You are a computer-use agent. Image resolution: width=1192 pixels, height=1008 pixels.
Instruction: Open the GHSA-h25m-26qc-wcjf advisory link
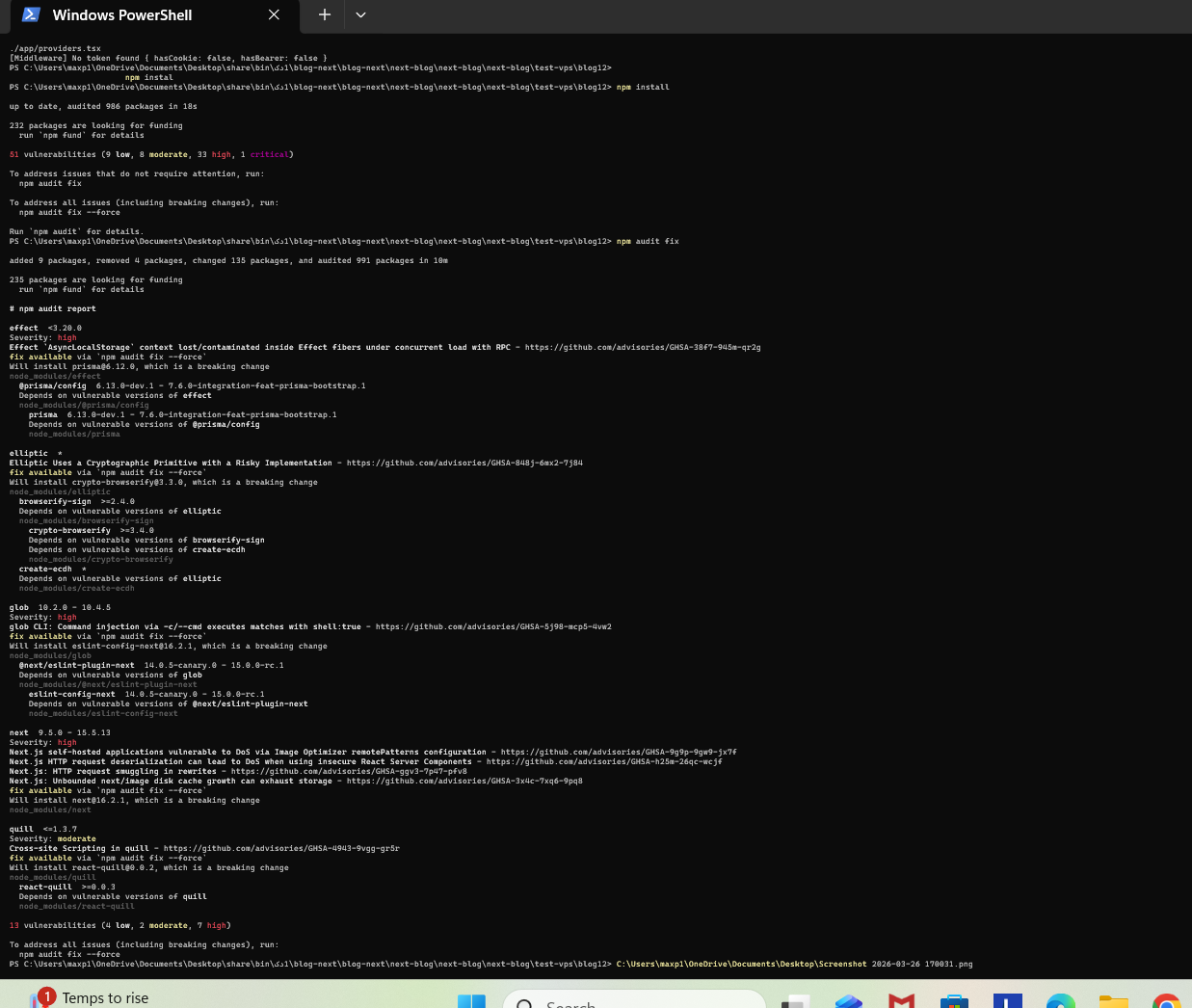pyautogui.click(x=604, y=761)
